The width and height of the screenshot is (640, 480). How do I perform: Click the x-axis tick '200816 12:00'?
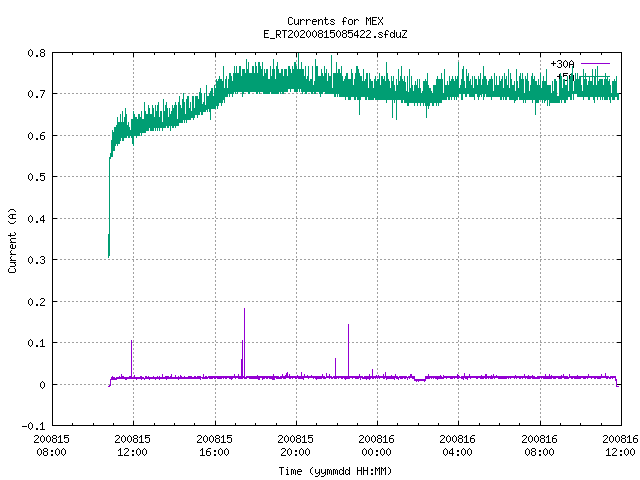620,445
